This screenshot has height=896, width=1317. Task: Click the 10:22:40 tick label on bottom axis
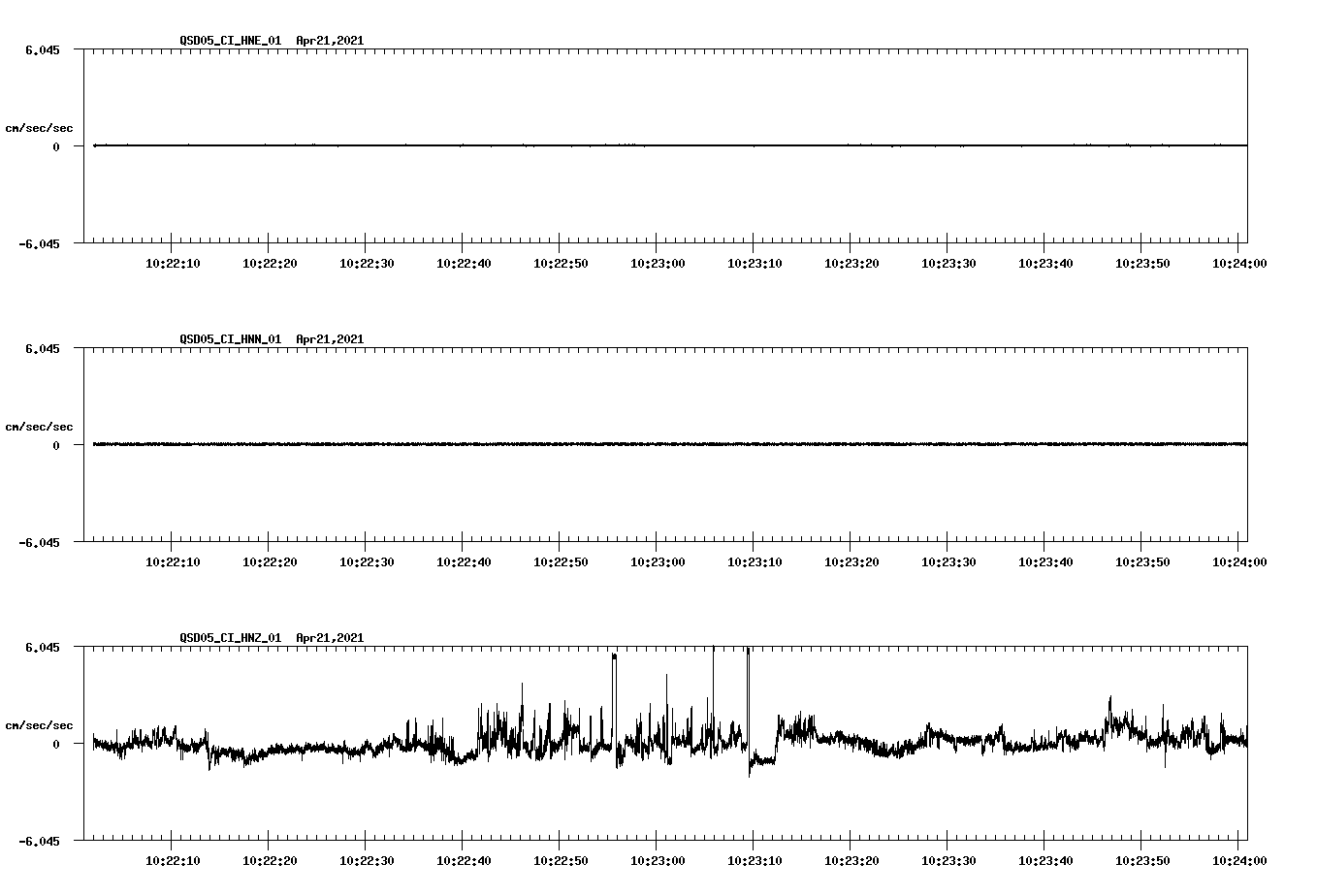click(x=465, y=859)
